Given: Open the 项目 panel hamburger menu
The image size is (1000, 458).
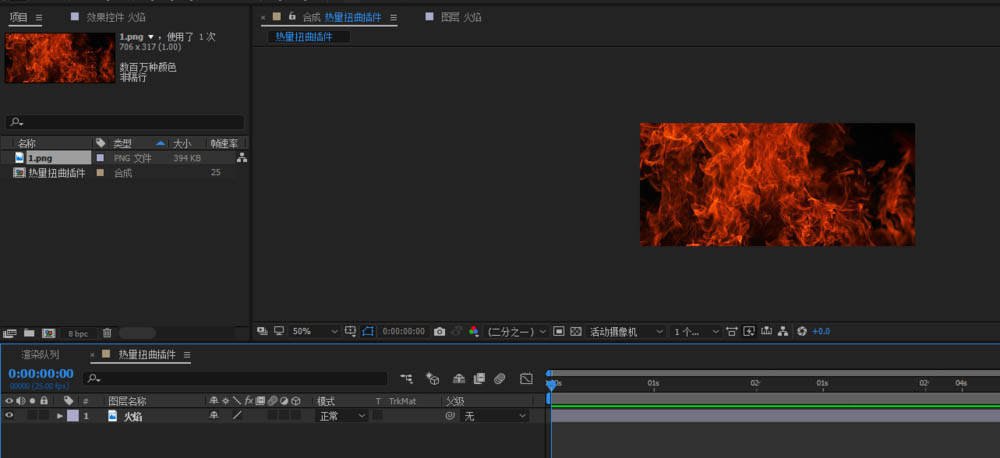Looking at the screenshot, I should pos(39,18).
